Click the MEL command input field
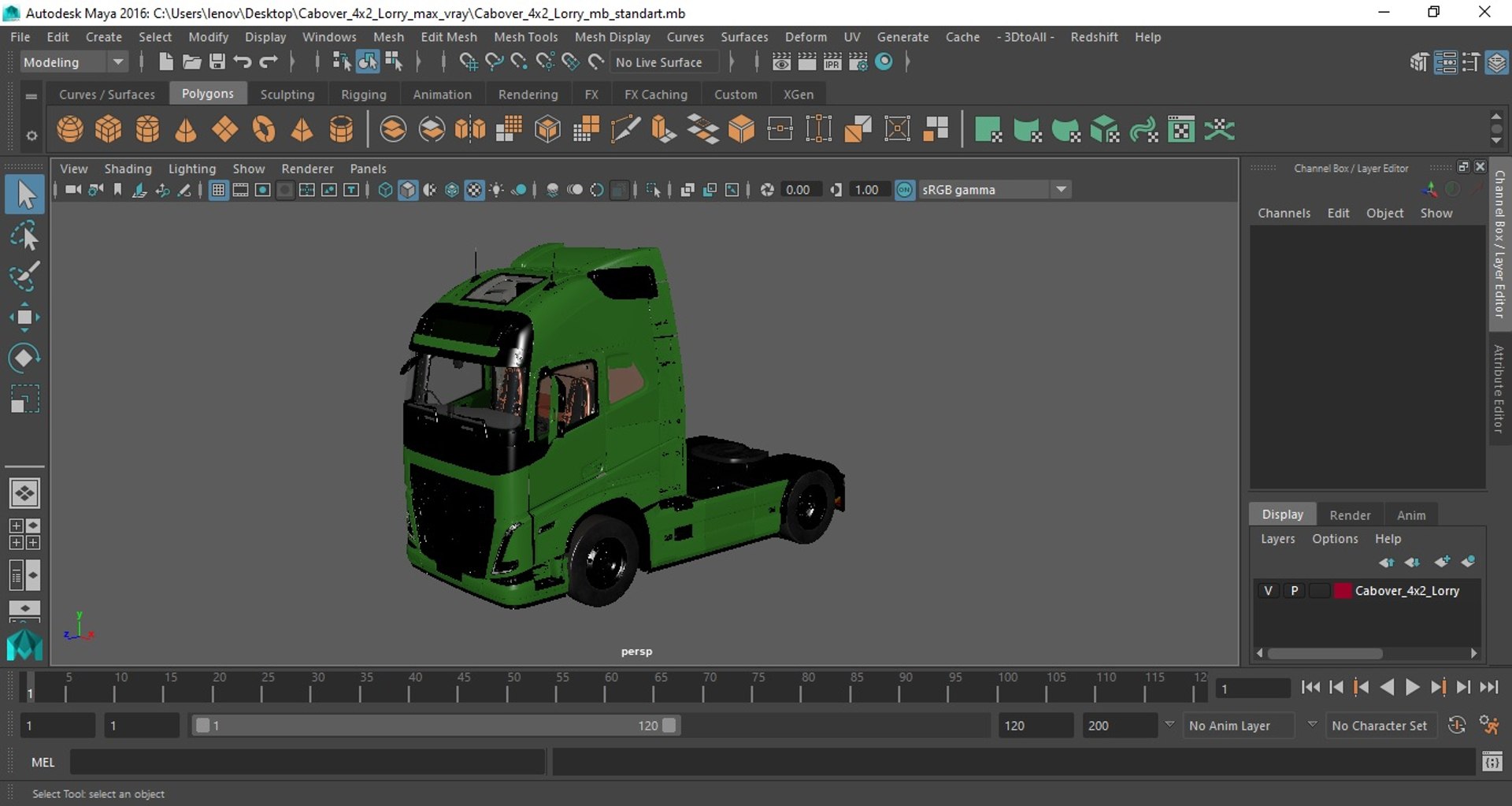 pyautogui.click(x=307, y=762)
